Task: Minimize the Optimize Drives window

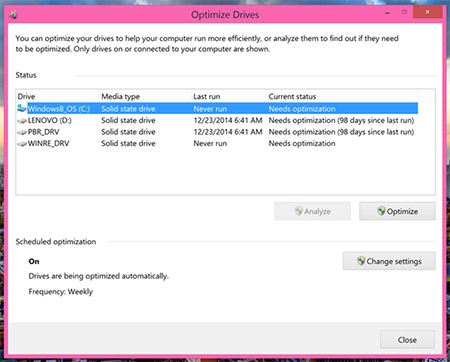Action: click(x=387, y=13)
